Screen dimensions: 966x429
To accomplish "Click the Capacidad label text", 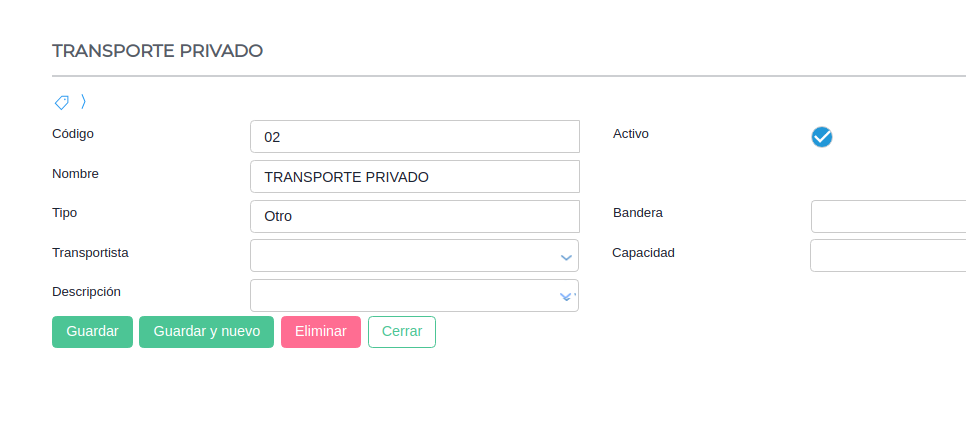I will coord(643,253).
